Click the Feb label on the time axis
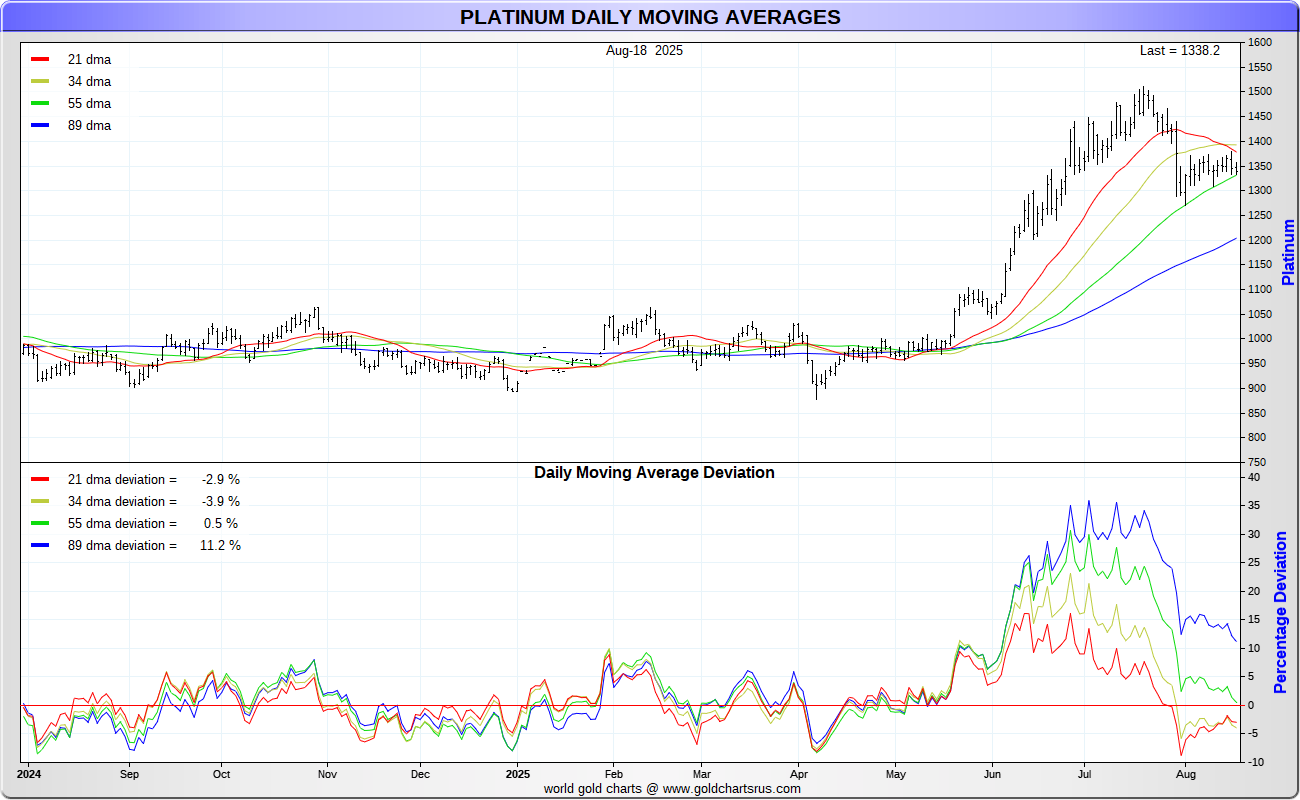This screenshot has width=1300, height=800. [x=613, y=774]
